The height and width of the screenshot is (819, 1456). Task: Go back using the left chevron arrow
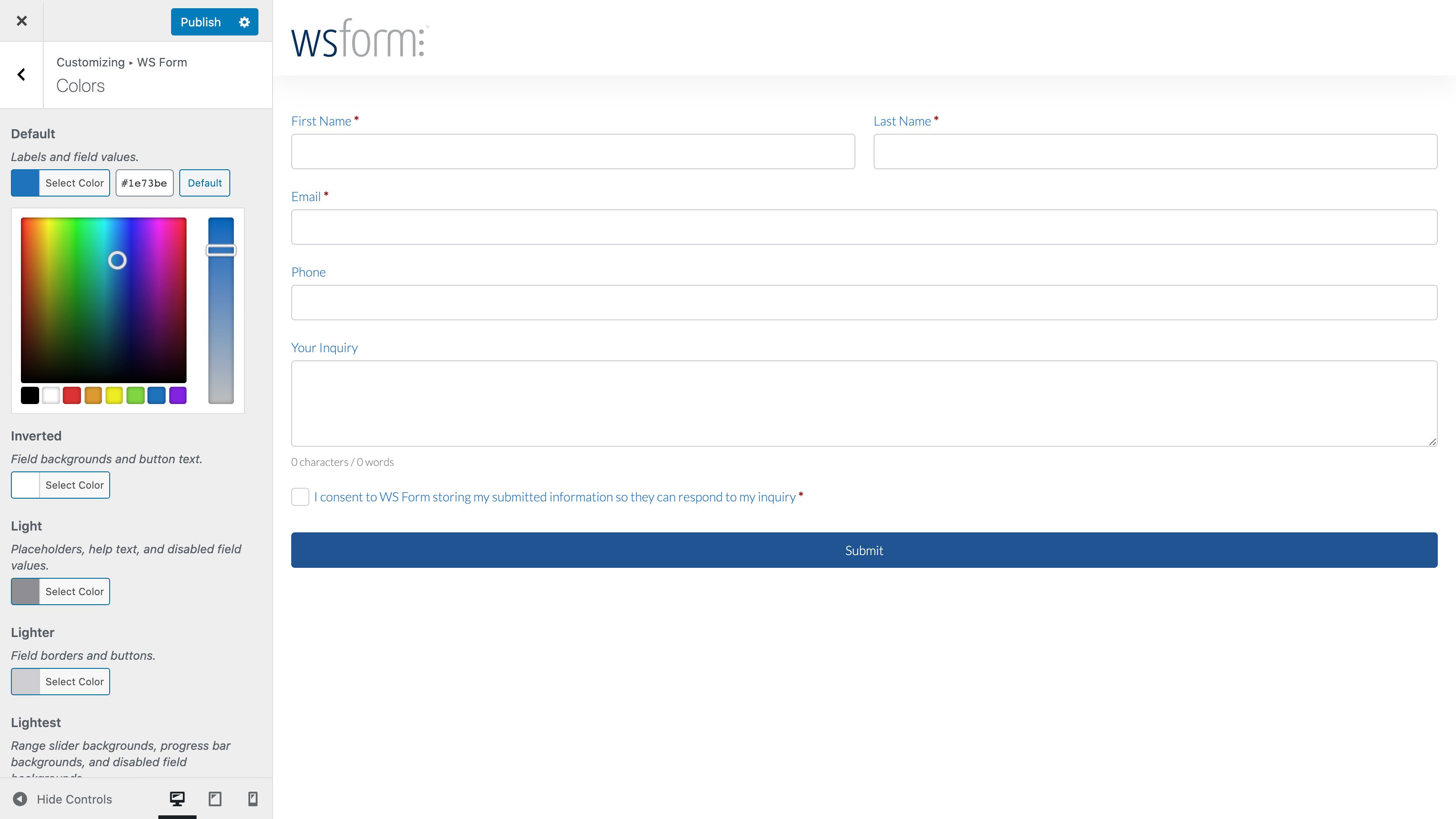click(x=21, y=75)
